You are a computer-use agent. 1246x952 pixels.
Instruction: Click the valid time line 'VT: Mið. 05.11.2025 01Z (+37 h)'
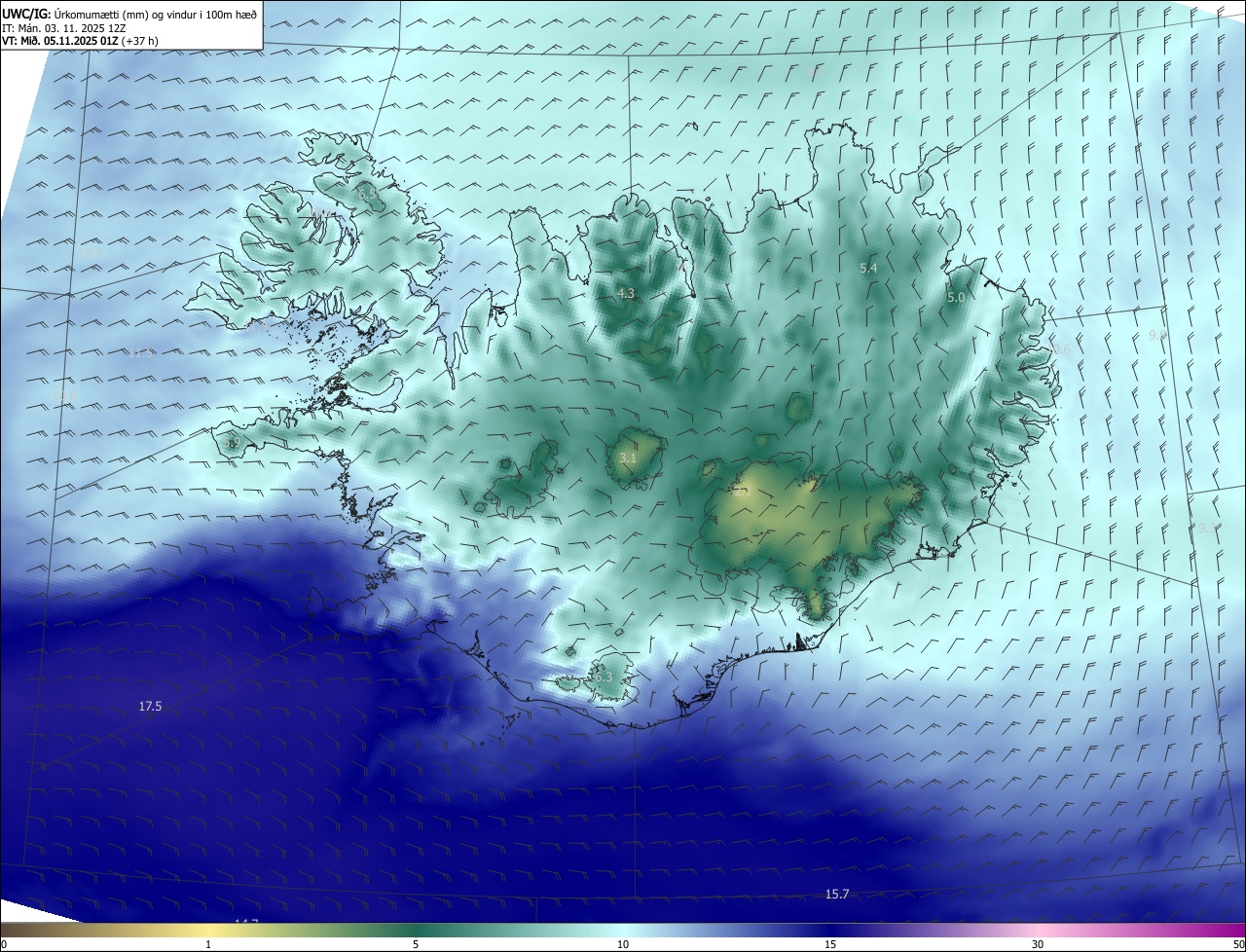coord(81,41)
